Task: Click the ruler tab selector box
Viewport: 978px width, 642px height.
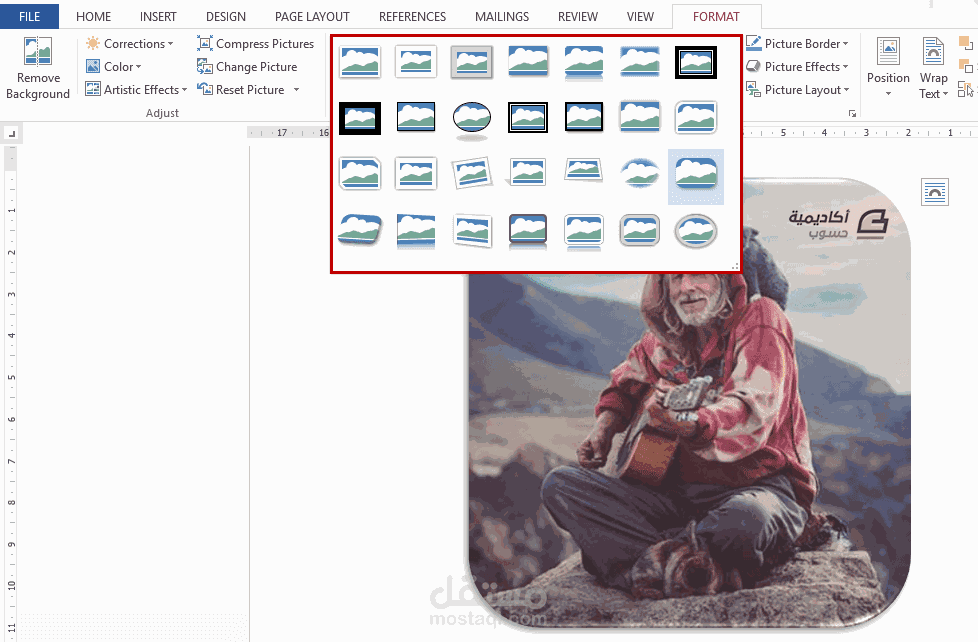Action: (12, 134)
